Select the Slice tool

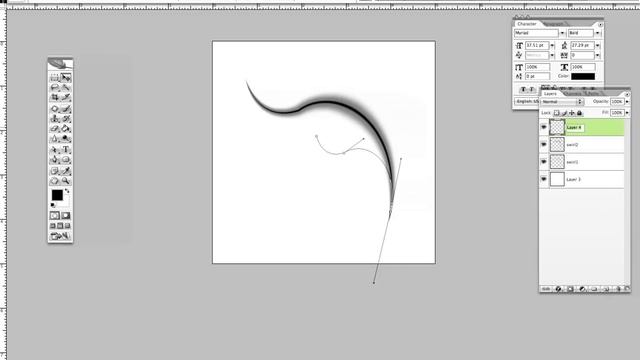[x=66, y=98]
